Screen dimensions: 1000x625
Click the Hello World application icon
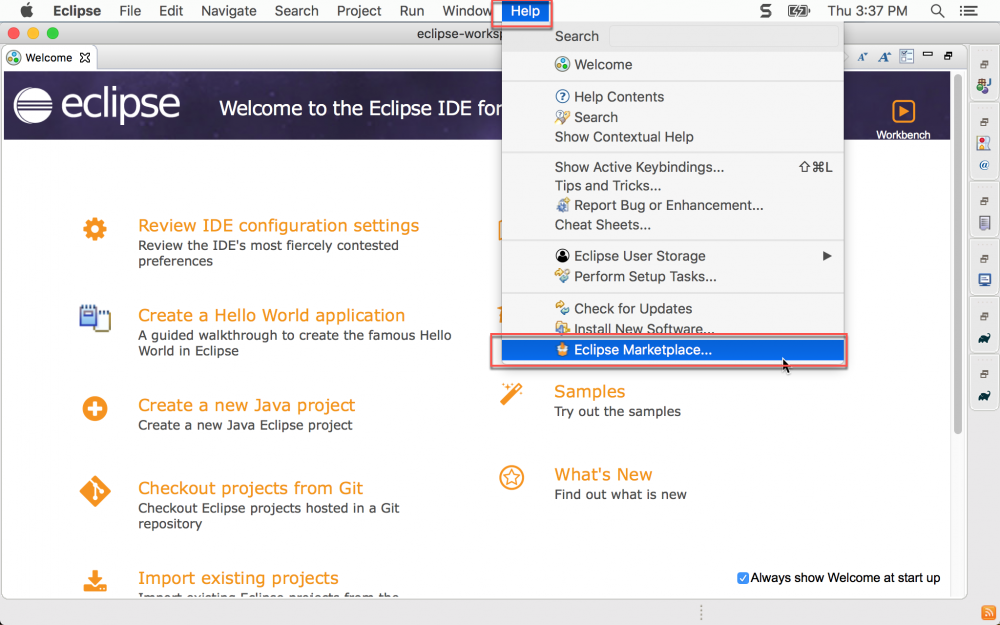tap(95, 318)
